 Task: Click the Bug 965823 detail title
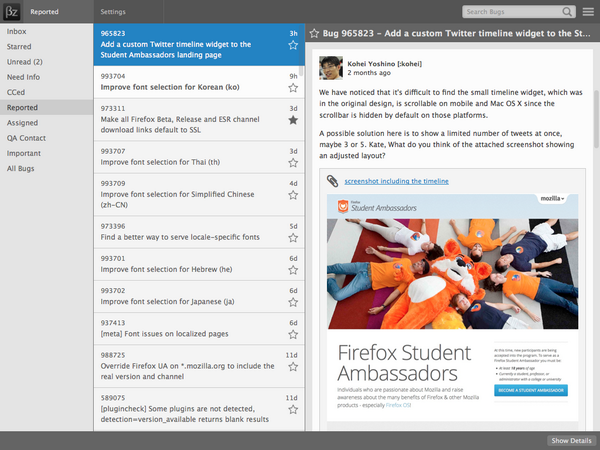click(457, 33)
